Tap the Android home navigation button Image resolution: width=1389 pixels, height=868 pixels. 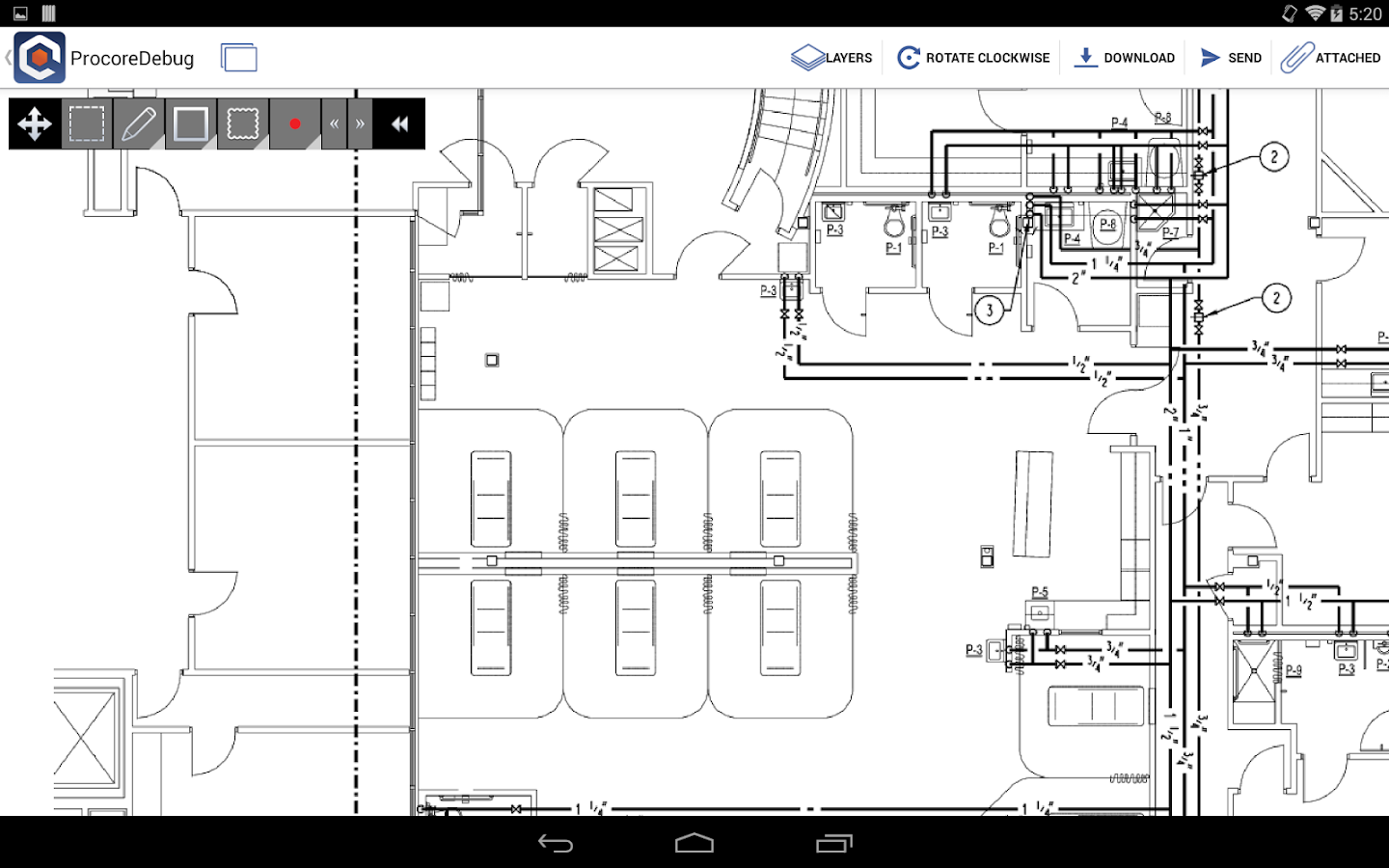(696, 843)
